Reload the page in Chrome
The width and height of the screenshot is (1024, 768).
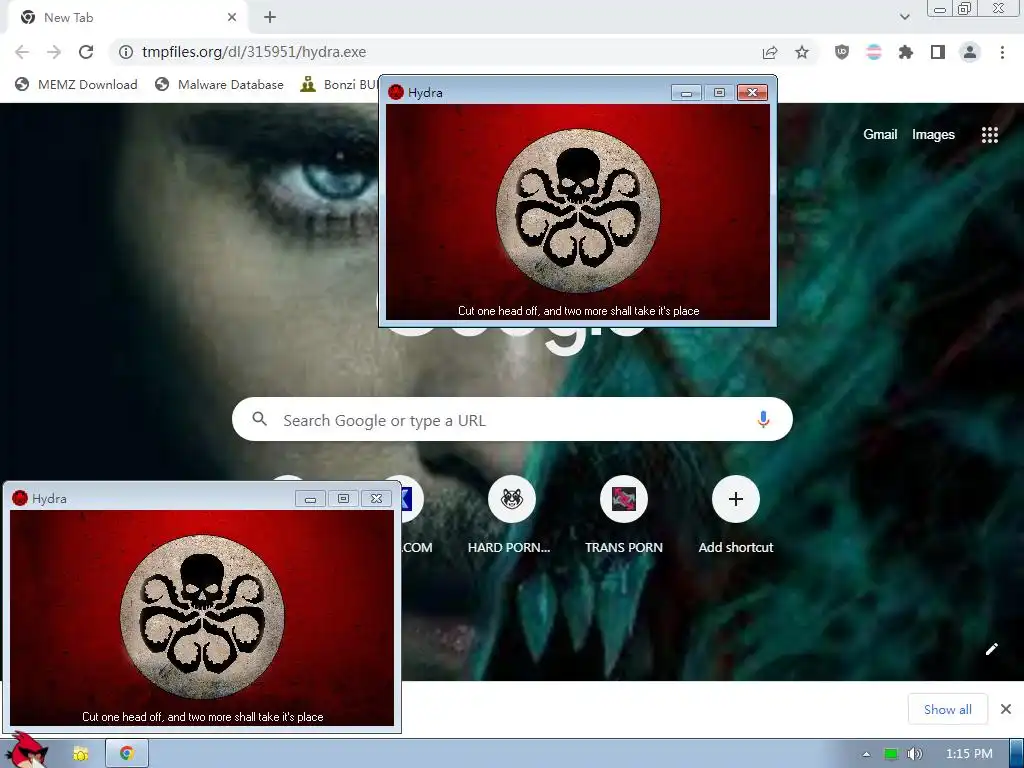tap(86, 52)
